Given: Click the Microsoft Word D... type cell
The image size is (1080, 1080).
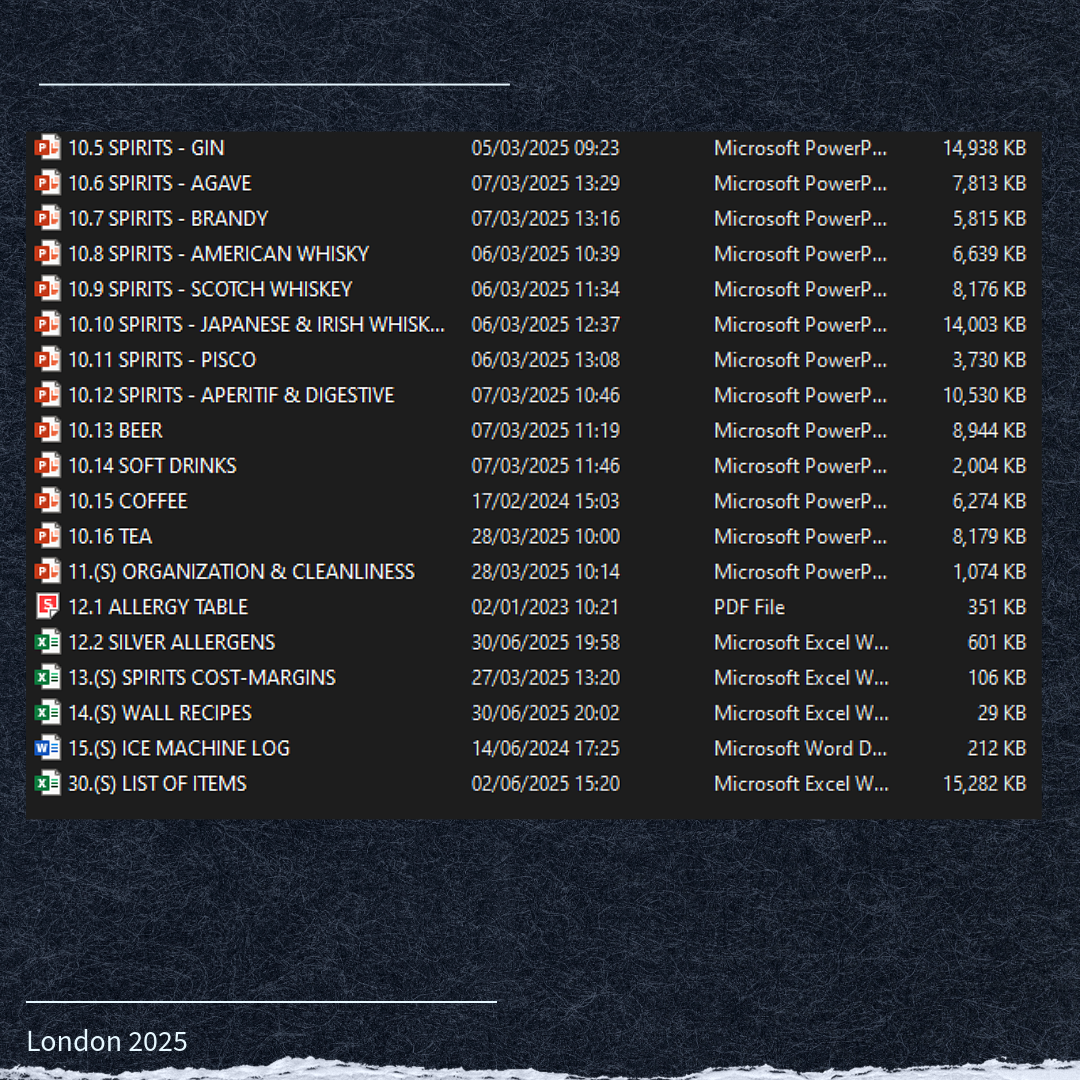Looking at the screenshot, I should point(800,748).
